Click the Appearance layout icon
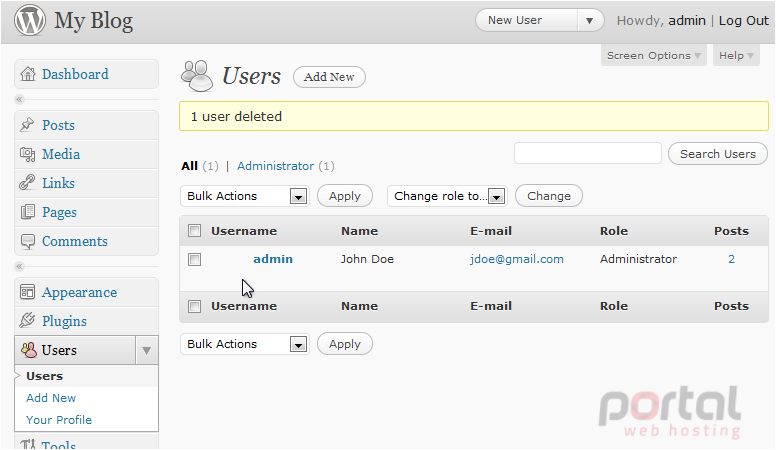The image size is (776, 450). tap(27, 292)
